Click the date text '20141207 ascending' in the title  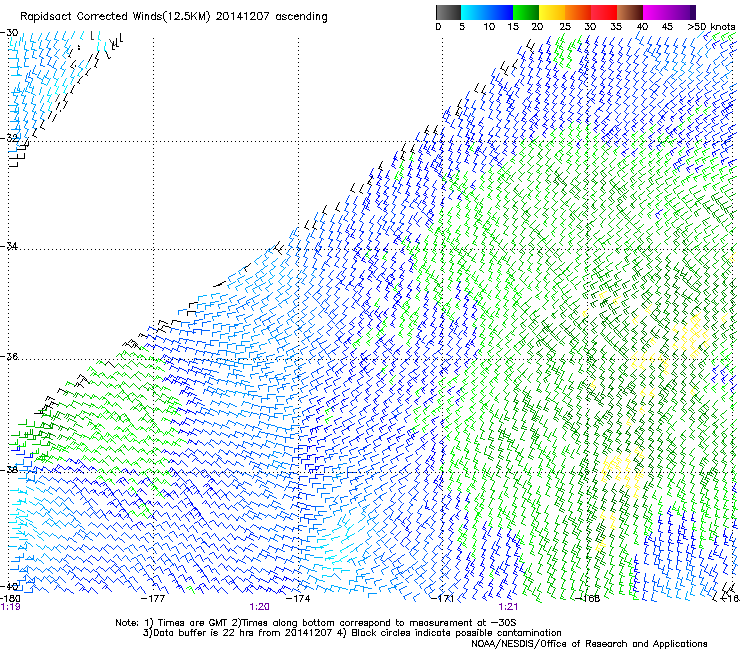pyautogui.click(x=271, y=17)
